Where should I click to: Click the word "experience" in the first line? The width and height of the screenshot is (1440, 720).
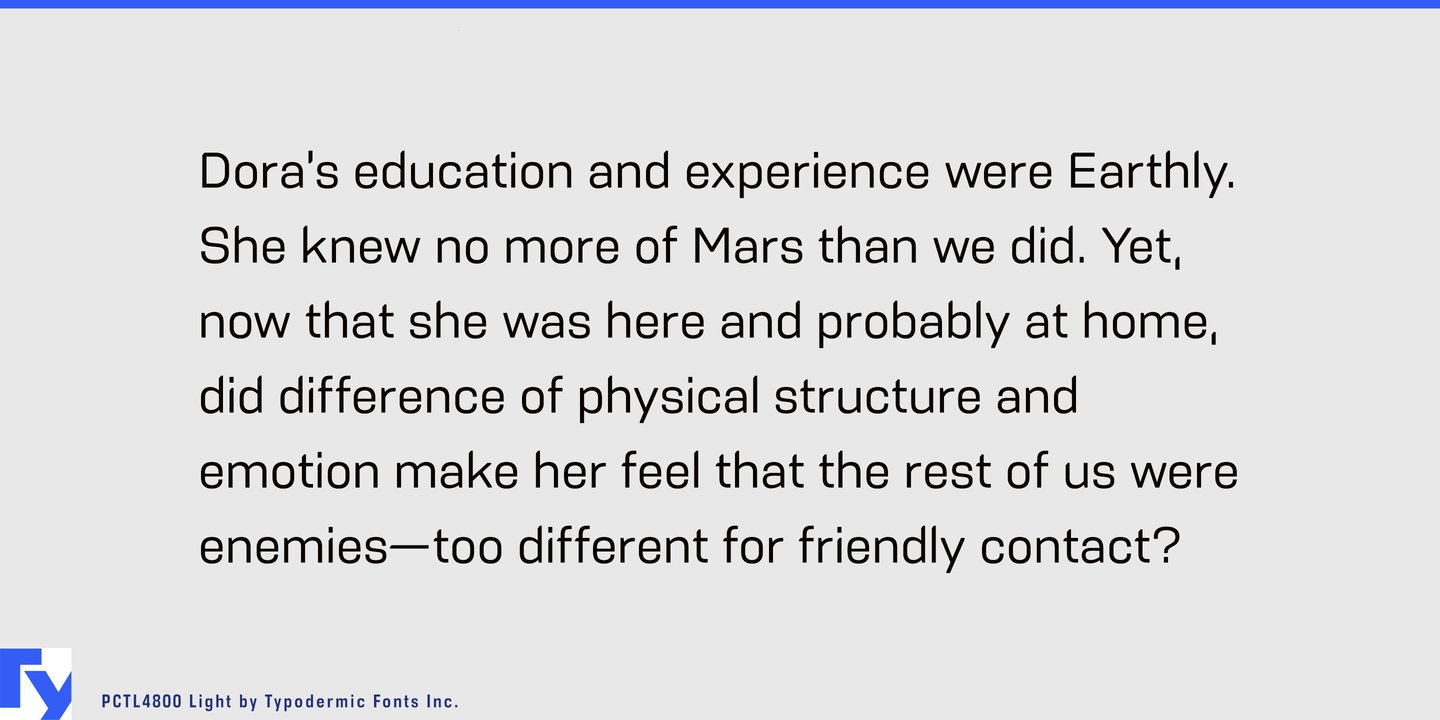point(807,173)
